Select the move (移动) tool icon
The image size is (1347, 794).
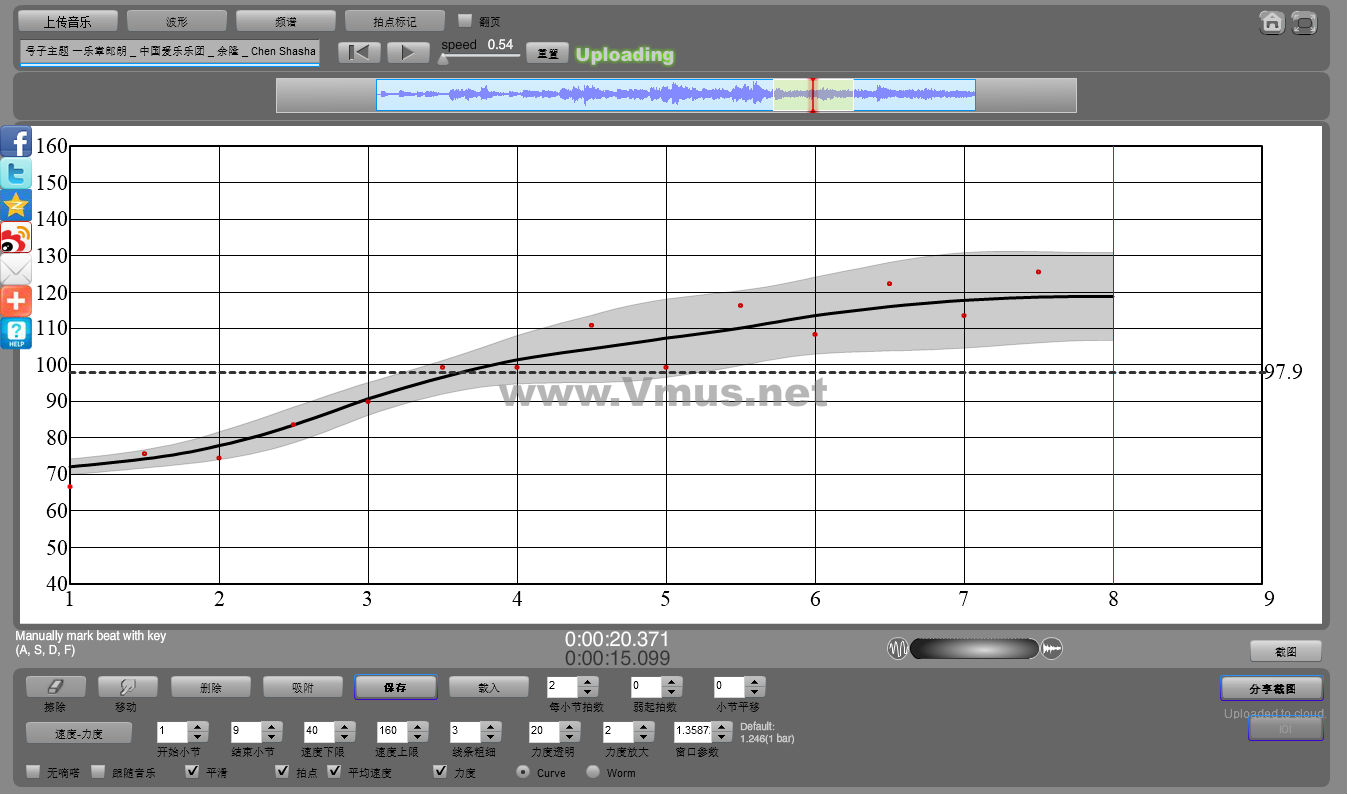127,687
